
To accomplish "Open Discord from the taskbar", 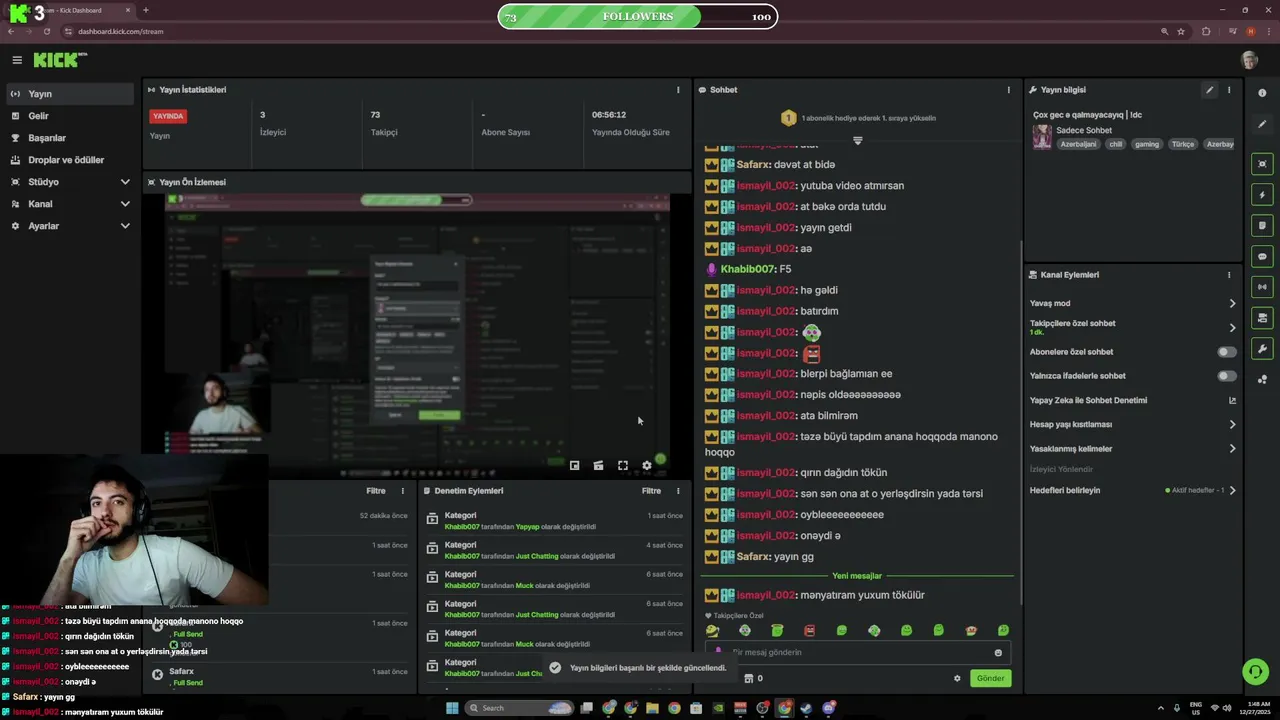I will pyautogui.click(x=828, y=708).
